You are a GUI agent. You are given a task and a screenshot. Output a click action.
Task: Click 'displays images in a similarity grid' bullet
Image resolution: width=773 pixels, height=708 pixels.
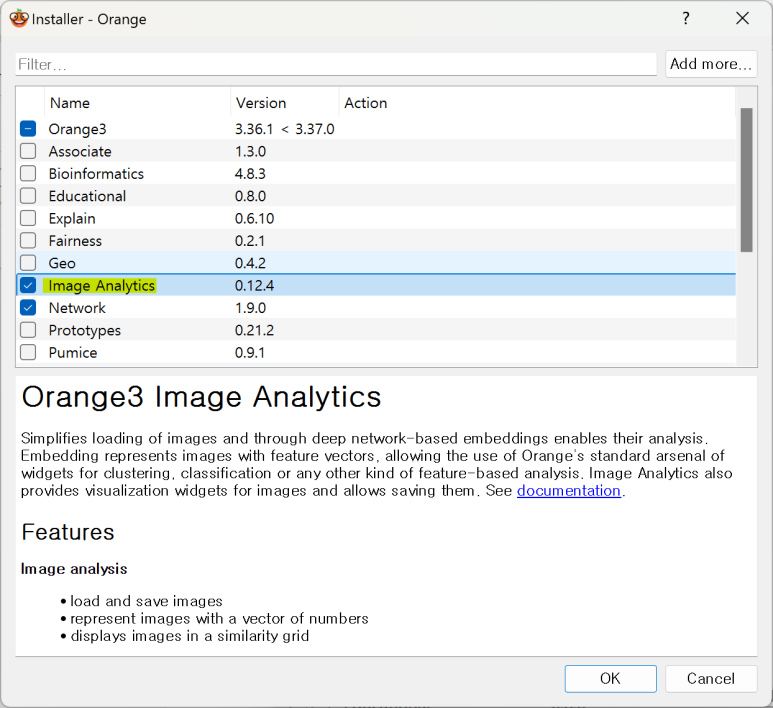(190, 636)
